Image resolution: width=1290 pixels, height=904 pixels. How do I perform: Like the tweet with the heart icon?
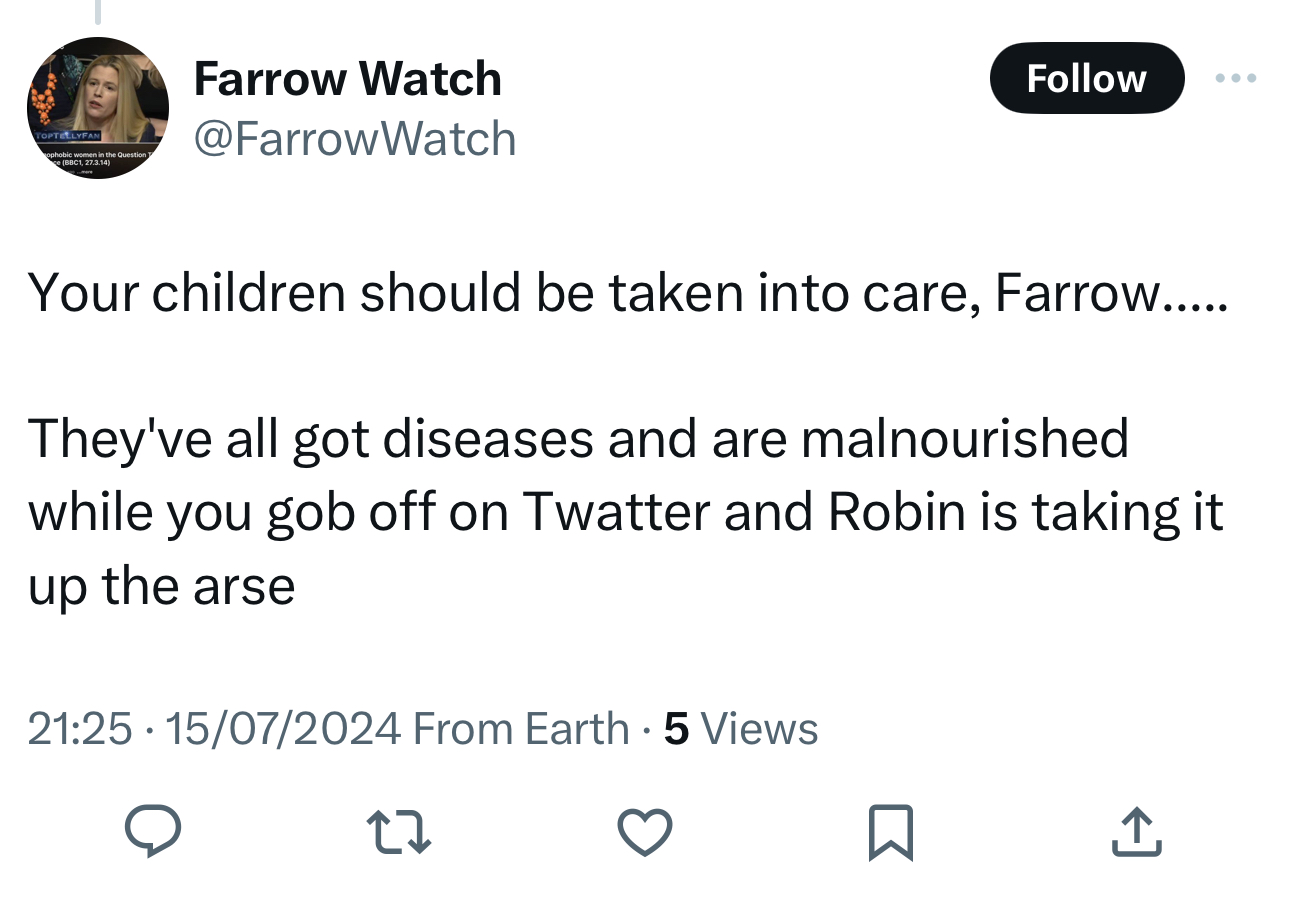644,832
